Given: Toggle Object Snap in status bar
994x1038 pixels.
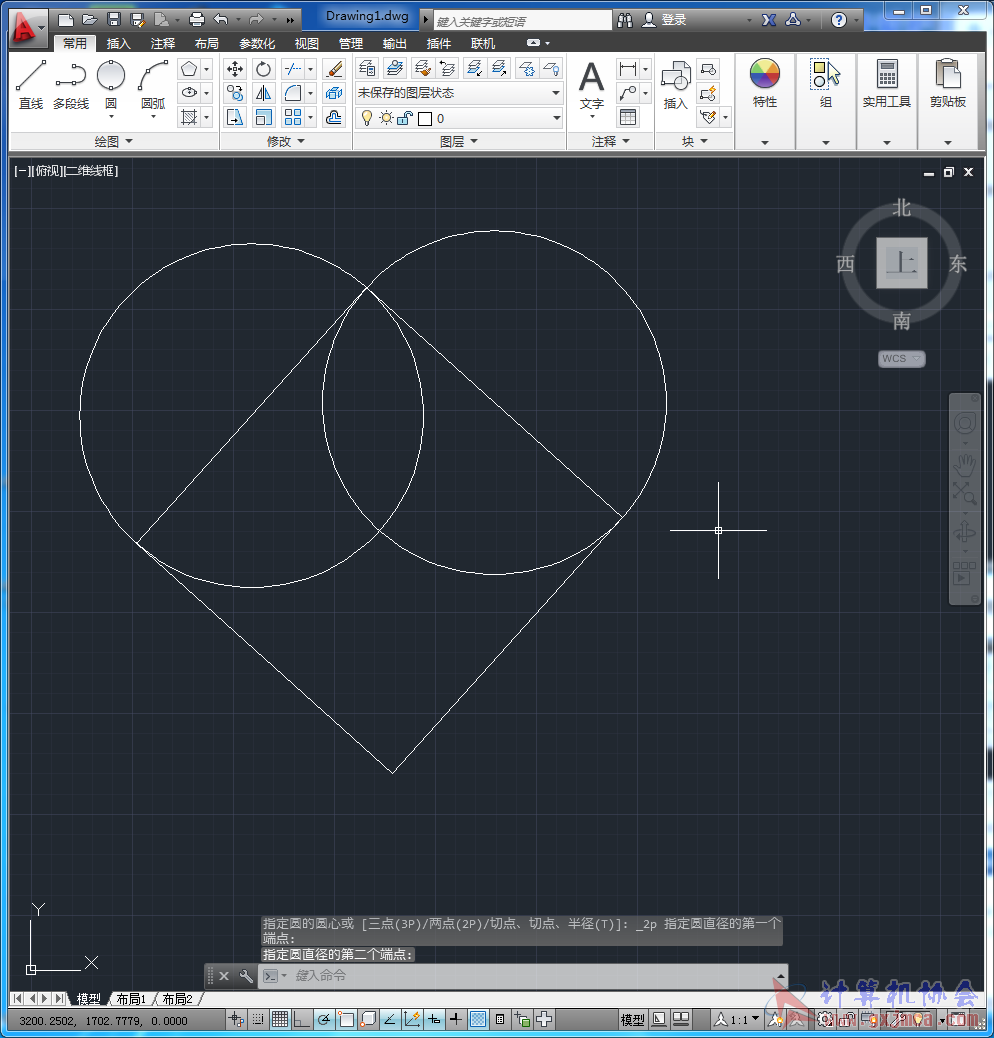Looking at the screenshot, I should point(345,1019).
